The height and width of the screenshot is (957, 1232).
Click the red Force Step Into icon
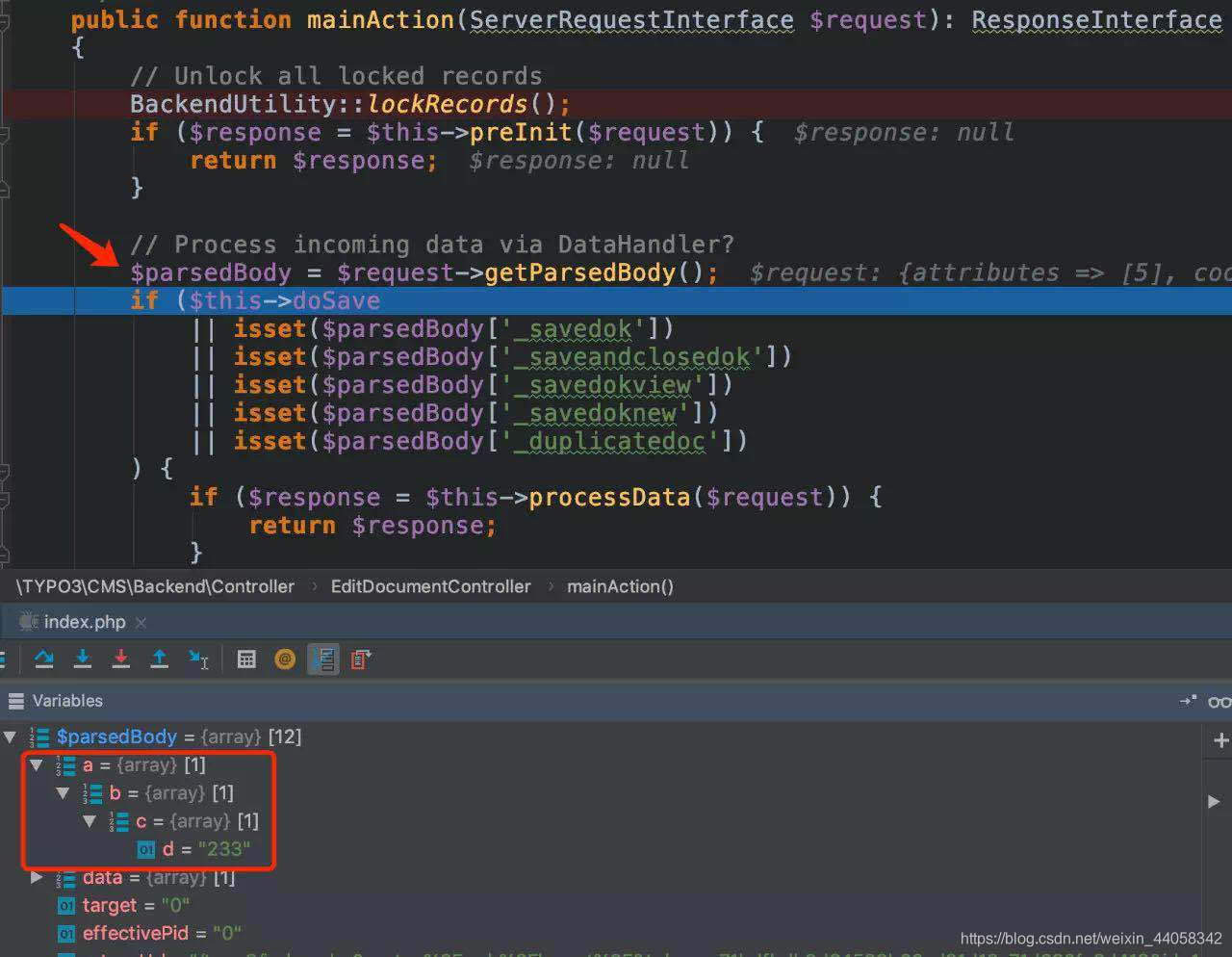121,659
